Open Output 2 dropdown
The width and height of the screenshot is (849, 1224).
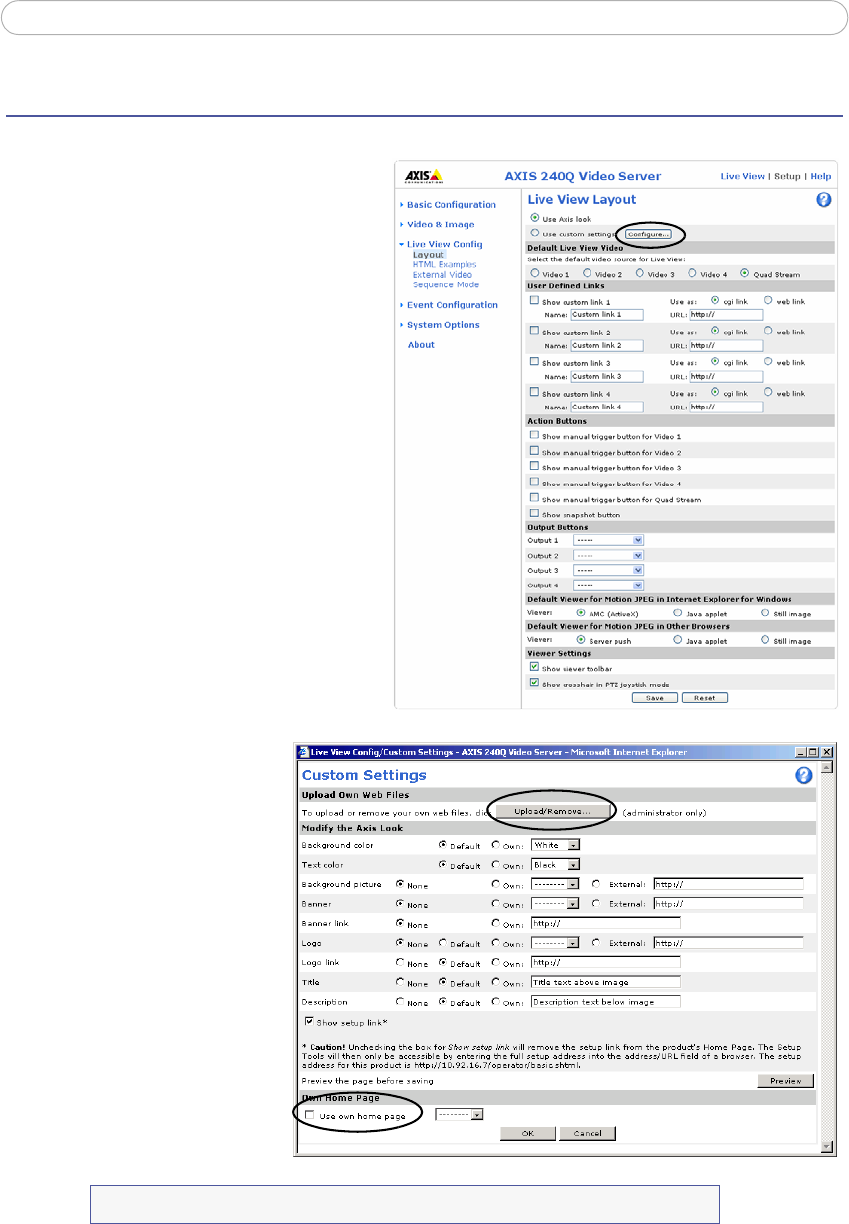click(608, 555)
